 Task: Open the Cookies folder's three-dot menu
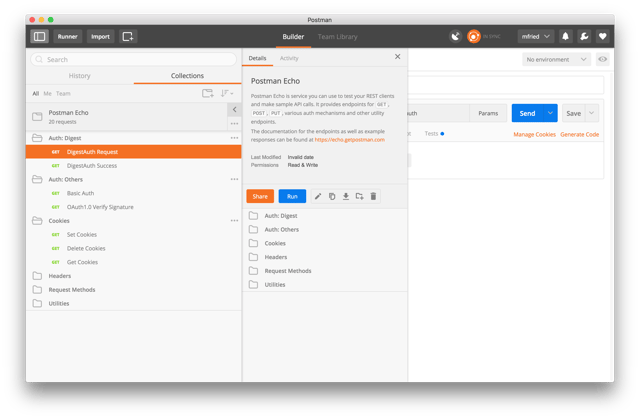pos(234,220)
